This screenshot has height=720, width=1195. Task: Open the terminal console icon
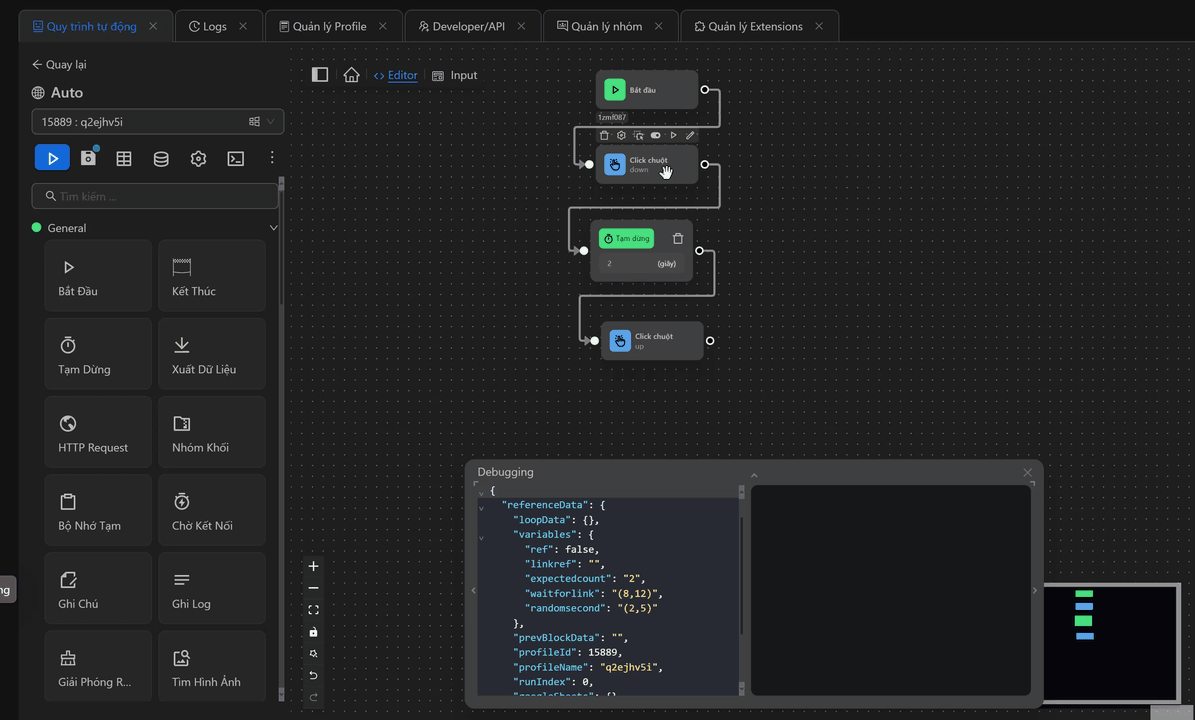pyautogui.click(x=236, y=158)
